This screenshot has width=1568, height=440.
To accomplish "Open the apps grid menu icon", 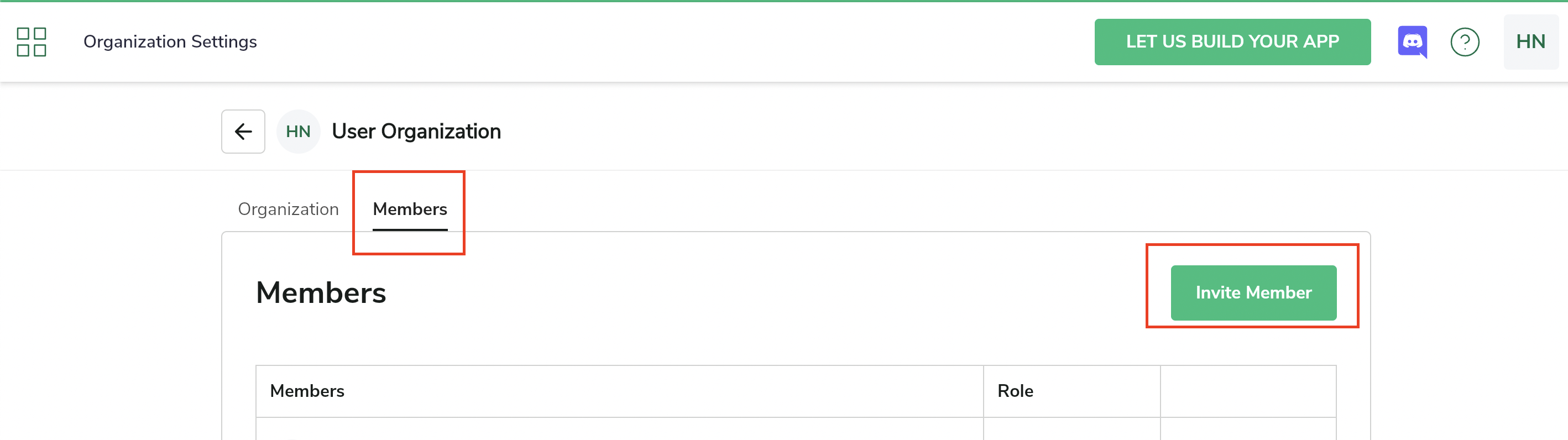I will point(31,42).
